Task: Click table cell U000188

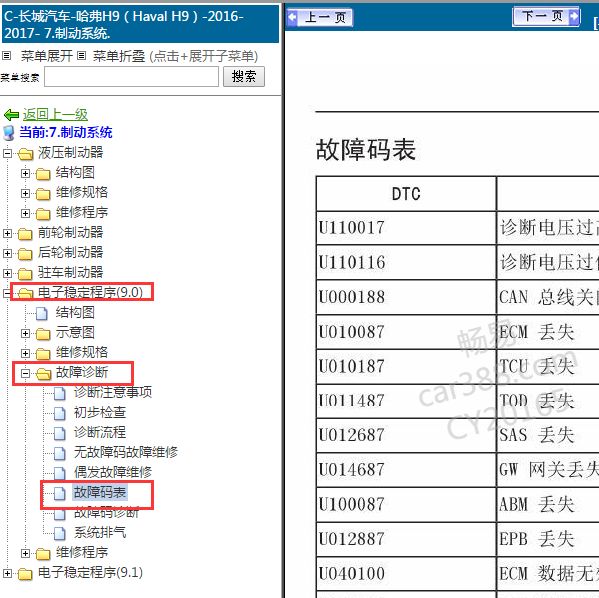Action: pyautogui.click(x=406, y=297)
